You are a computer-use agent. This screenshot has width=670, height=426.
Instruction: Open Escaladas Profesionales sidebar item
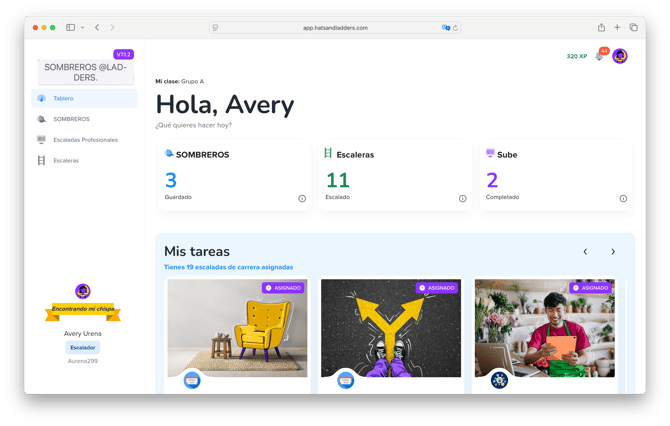[84, 140]
